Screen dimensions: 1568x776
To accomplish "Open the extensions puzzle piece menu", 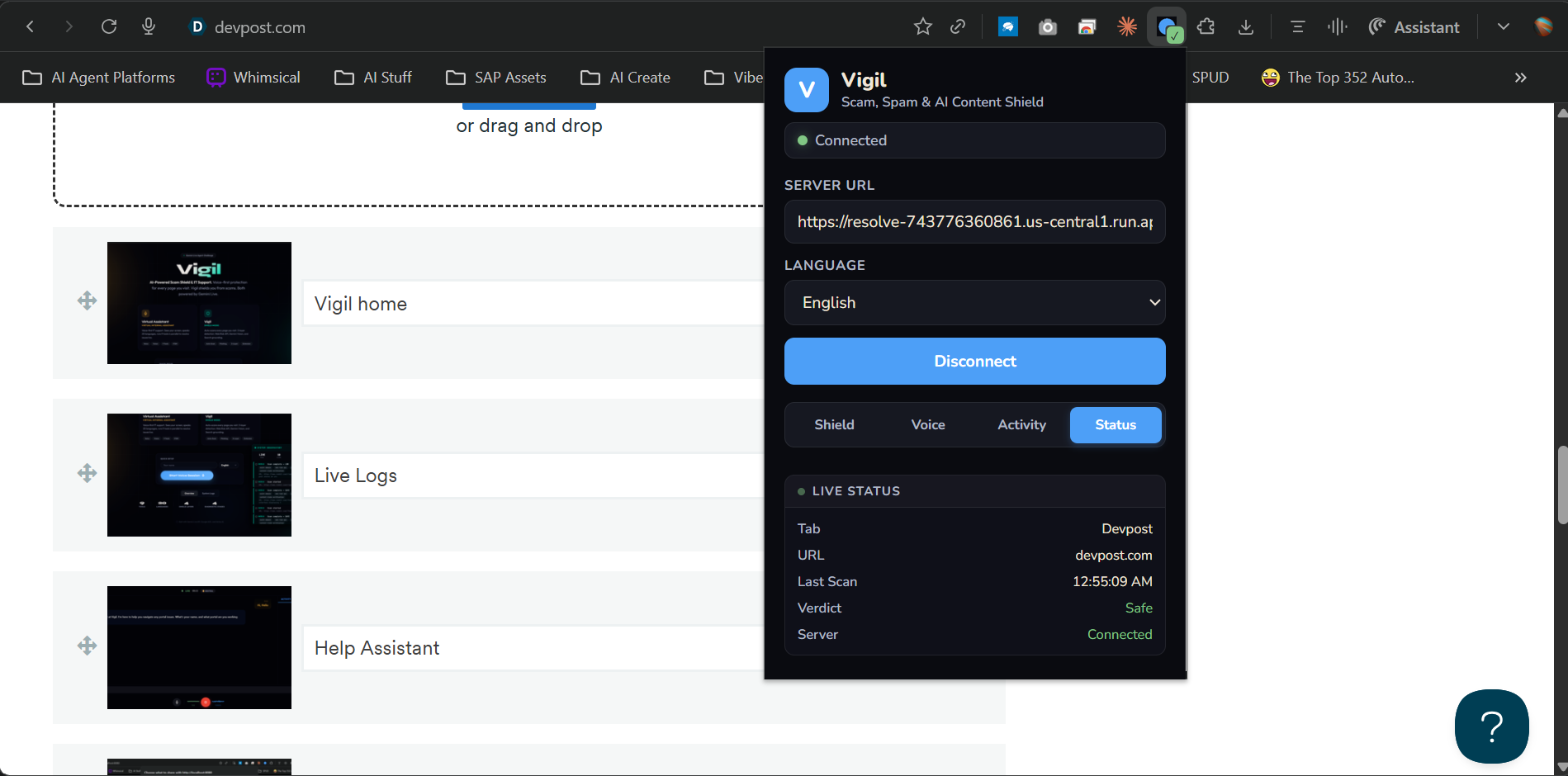I will pyautogui.click(x=1206, y=27).
